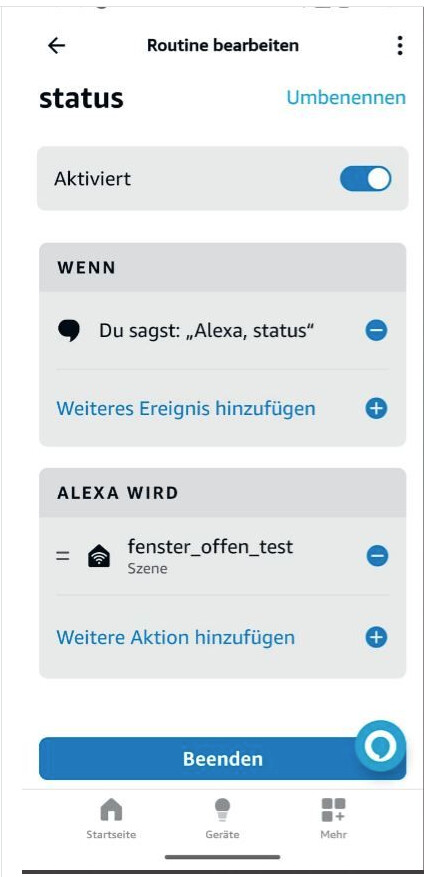Open the fenster_offen_test Szene entry
The width and height of the screenshot is (424, 877).
[210, 556]
